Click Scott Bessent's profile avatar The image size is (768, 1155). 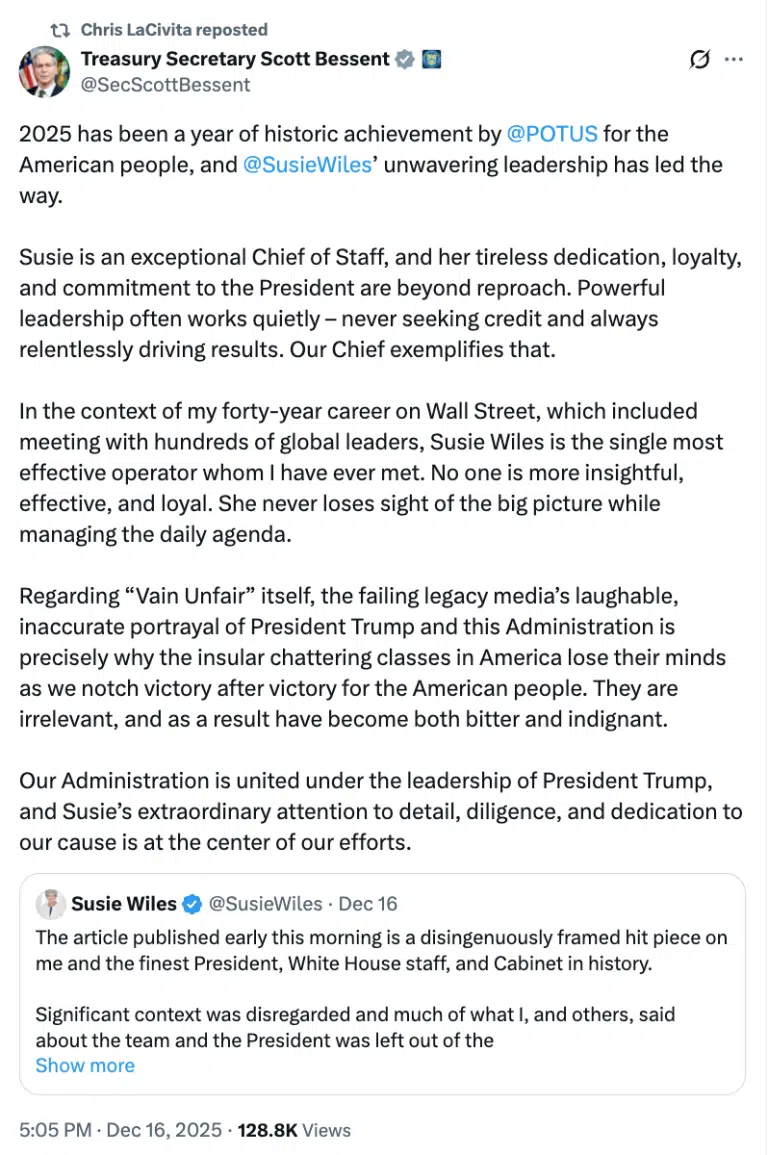(43, 72)
